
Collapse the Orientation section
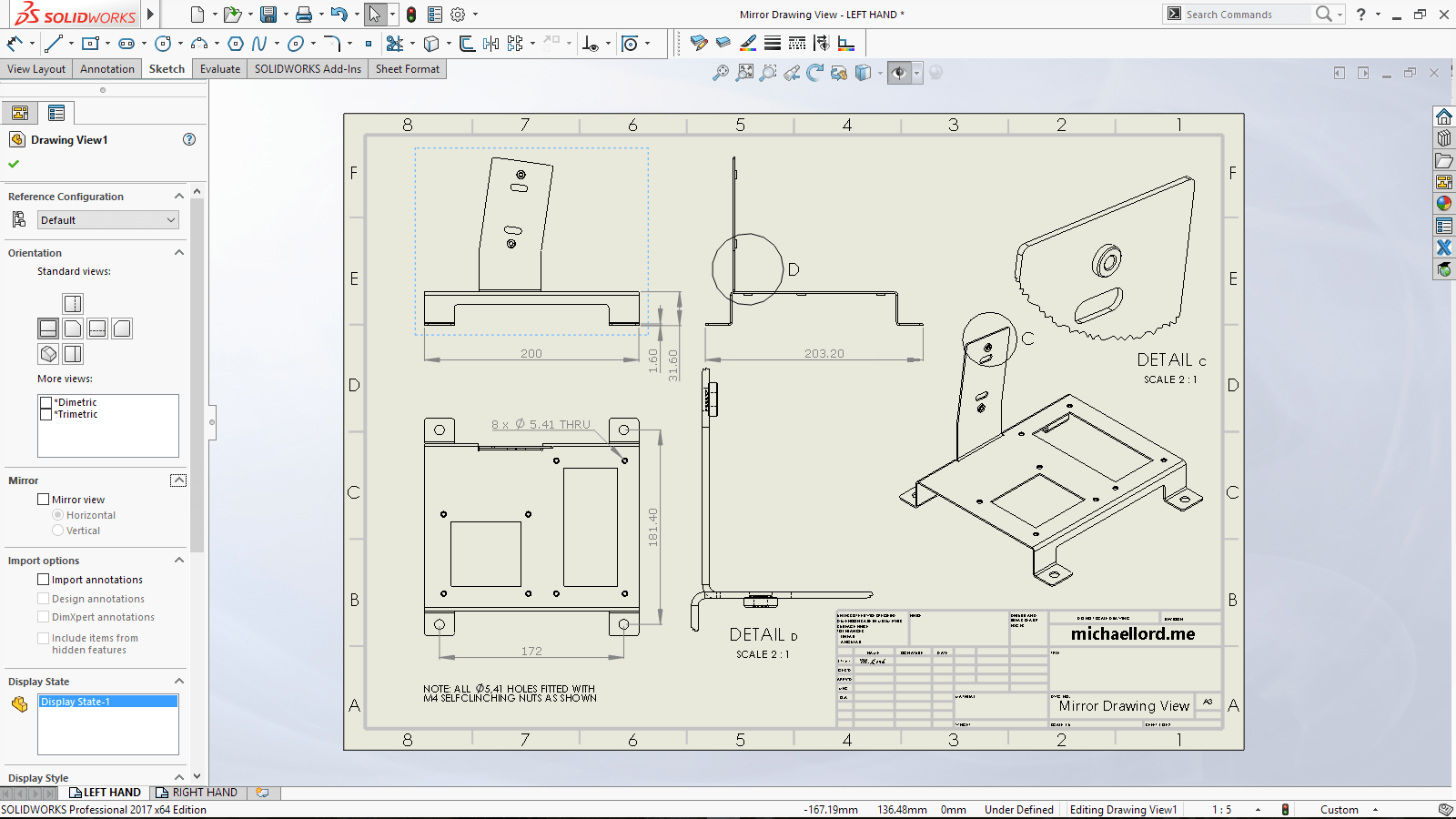[x=178, y=253]
